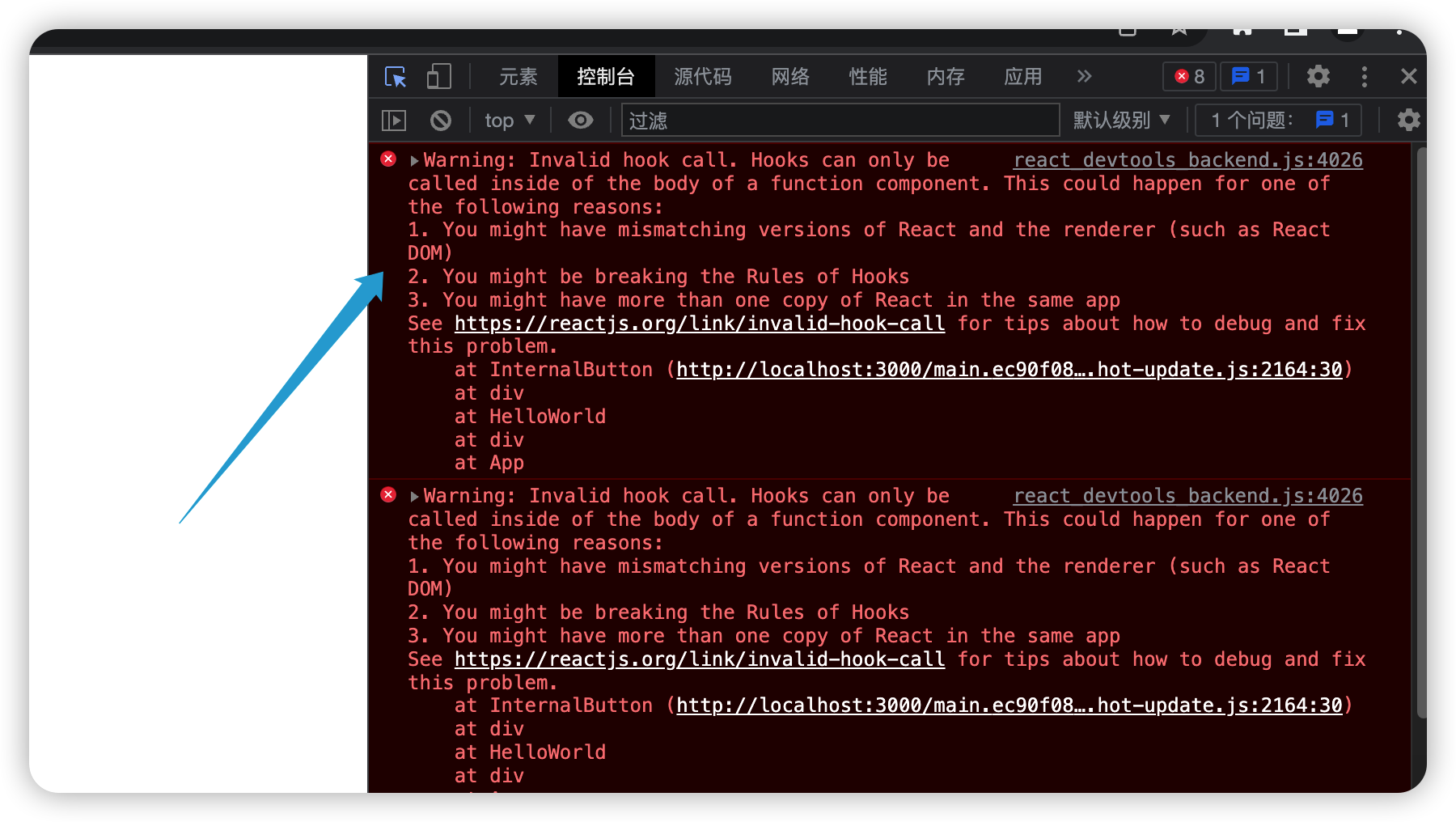Open the top frame context dropdown
This screenshot has height=822, width=1456.
508,120
